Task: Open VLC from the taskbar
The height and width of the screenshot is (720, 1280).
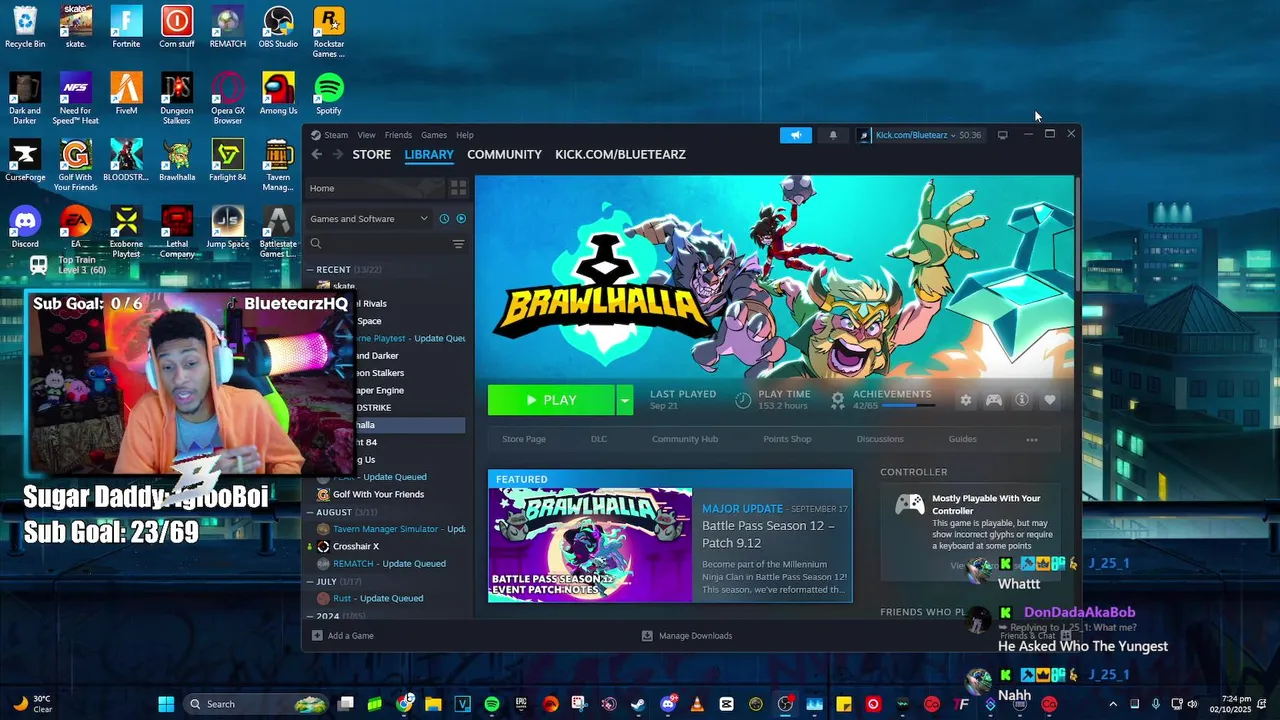Action: click(697, 704)
